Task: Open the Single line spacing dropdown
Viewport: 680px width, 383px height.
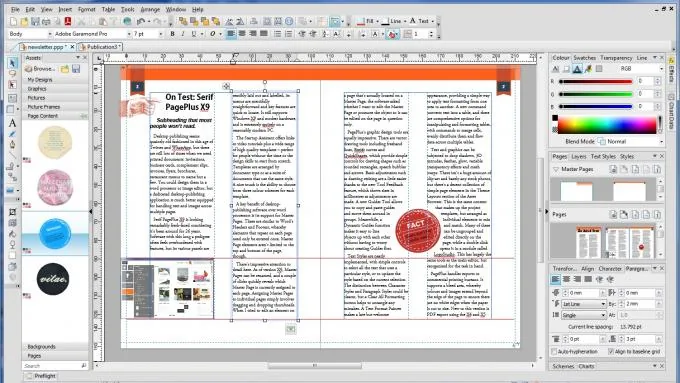Action: pyautogui.click(x=584, y=315)
